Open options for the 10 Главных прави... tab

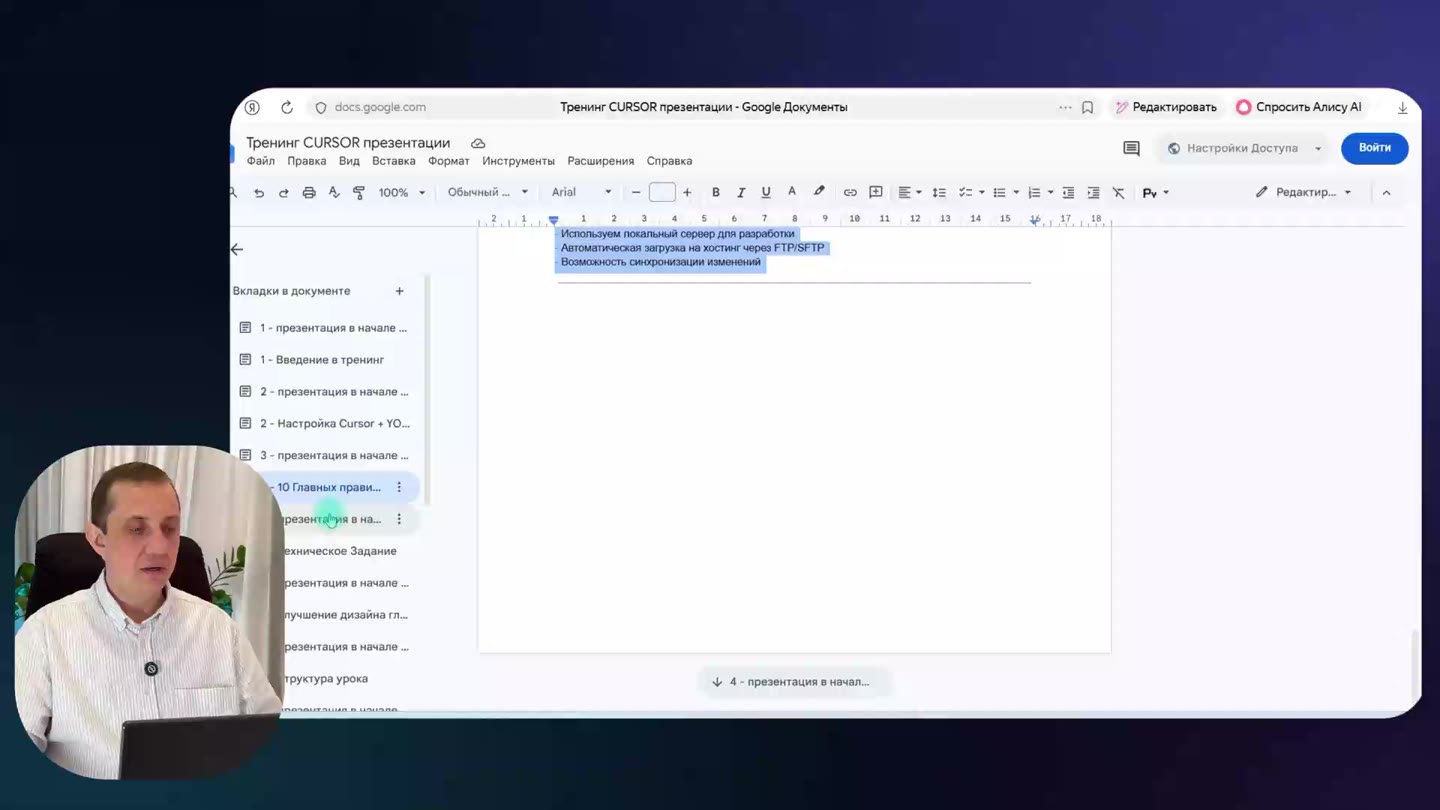(x=399, y=487)
